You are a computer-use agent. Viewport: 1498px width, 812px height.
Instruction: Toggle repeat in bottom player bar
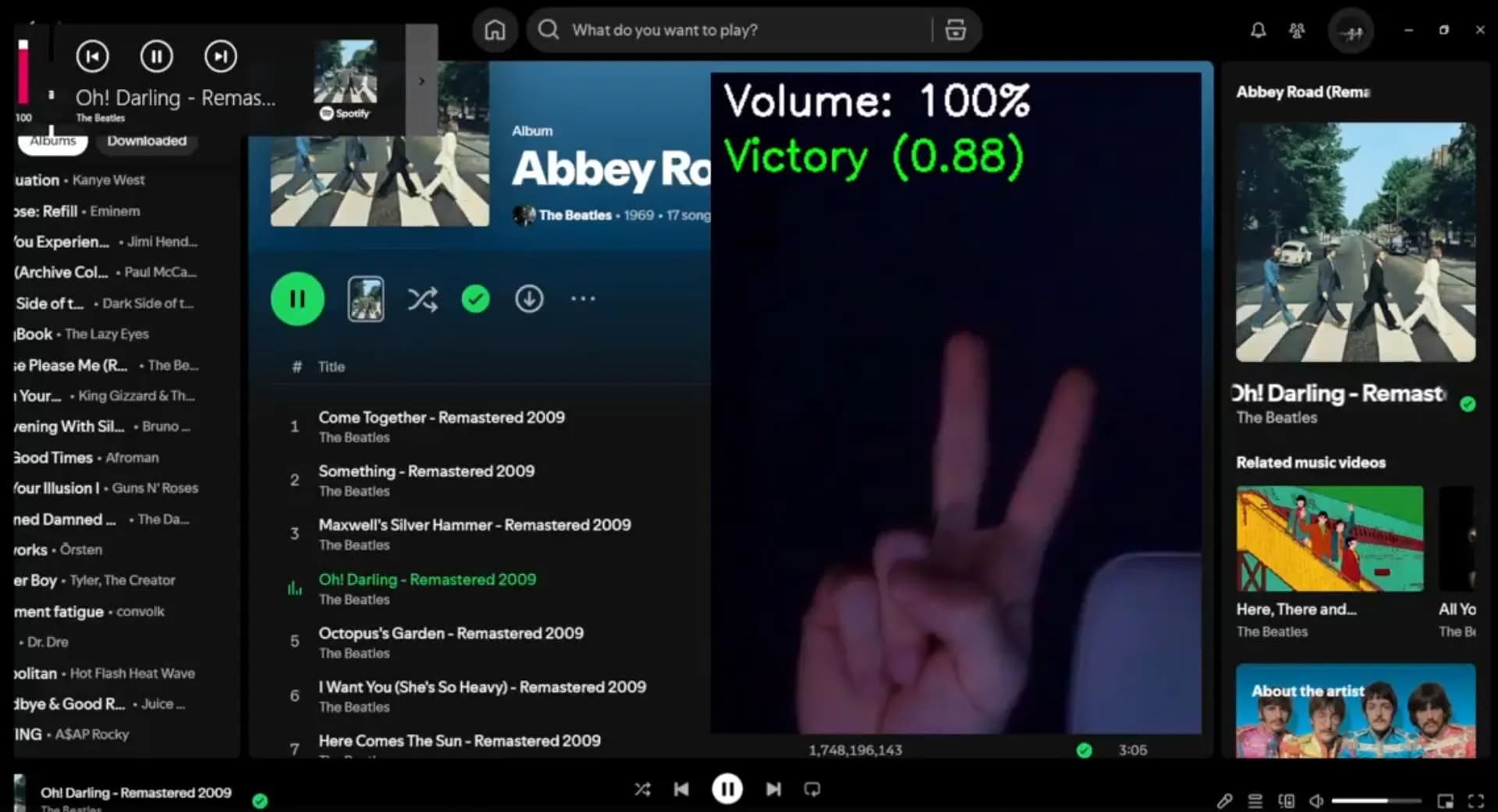point(812,789)
